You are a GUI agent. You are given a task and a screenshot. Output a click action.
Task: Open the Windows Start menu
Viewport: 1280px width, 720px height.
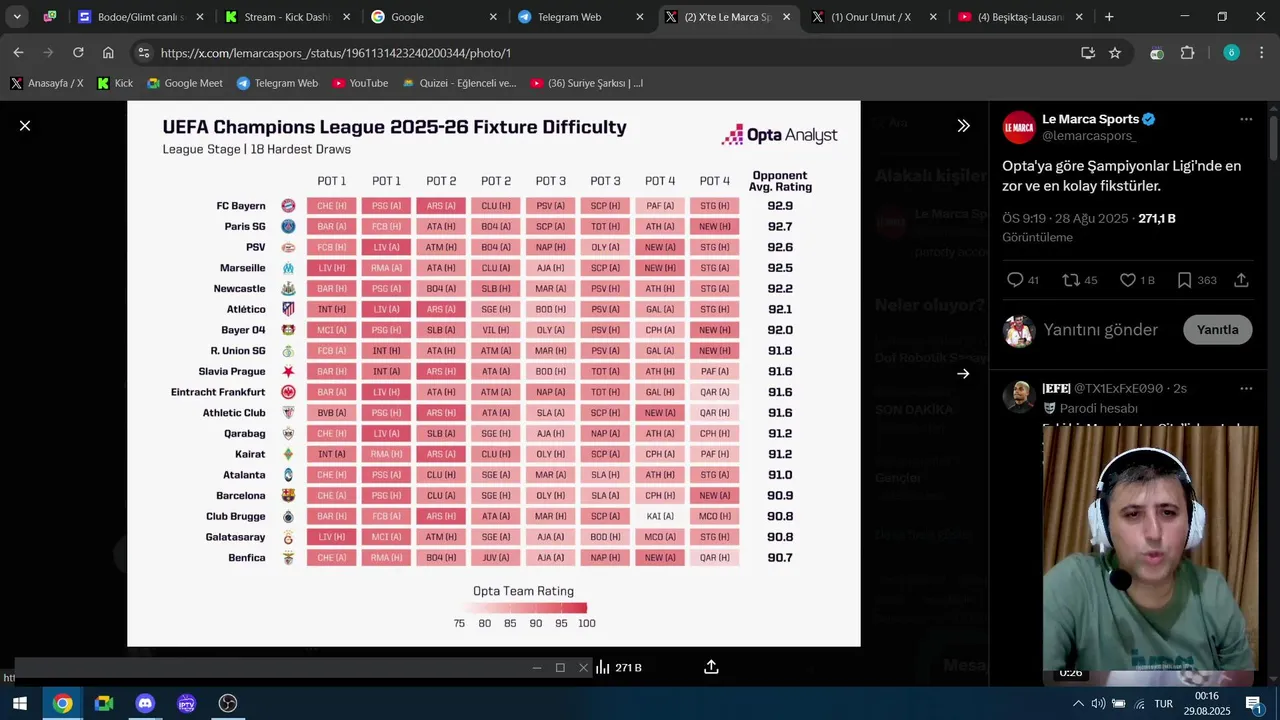(20, 703)
